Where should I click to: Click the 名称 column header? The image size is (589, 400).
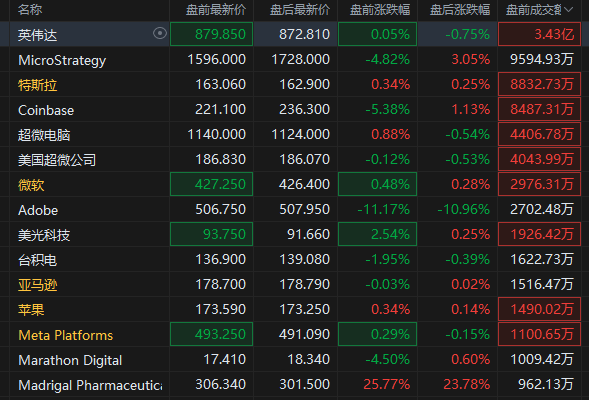click(x=30, y=10)
